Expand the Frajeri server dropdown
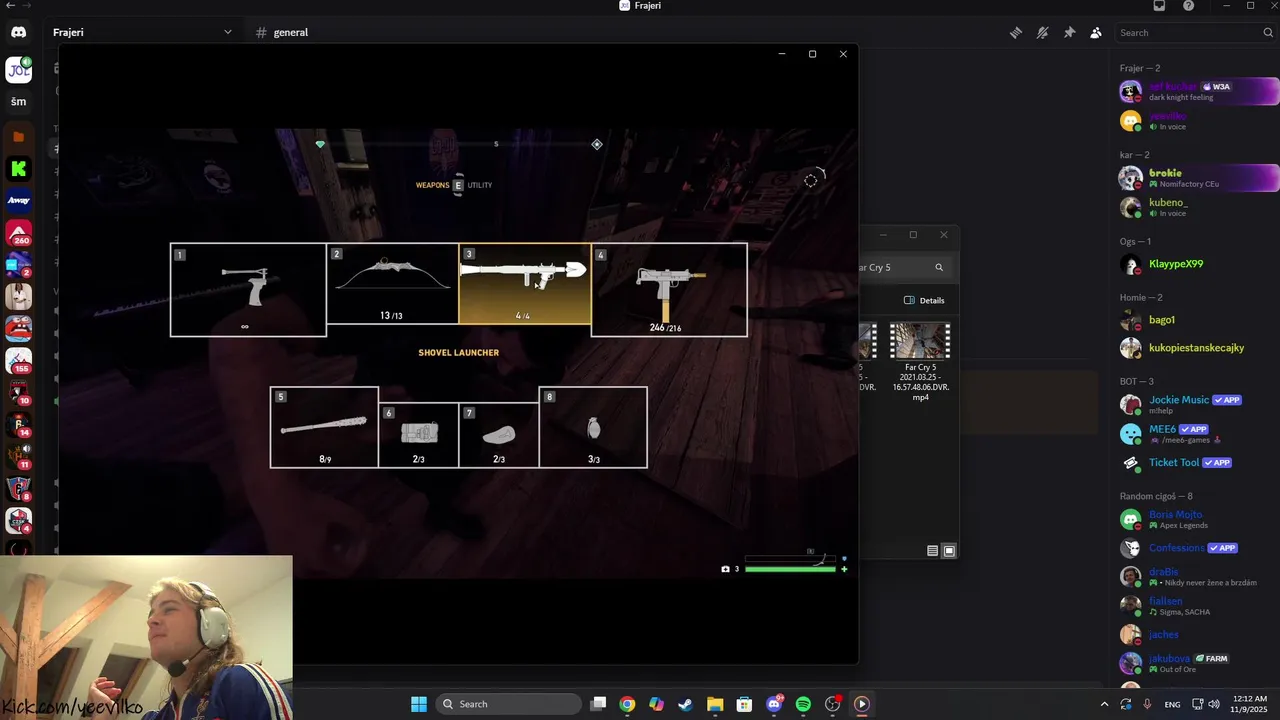 pyautogui.click(x=227, y=32)
